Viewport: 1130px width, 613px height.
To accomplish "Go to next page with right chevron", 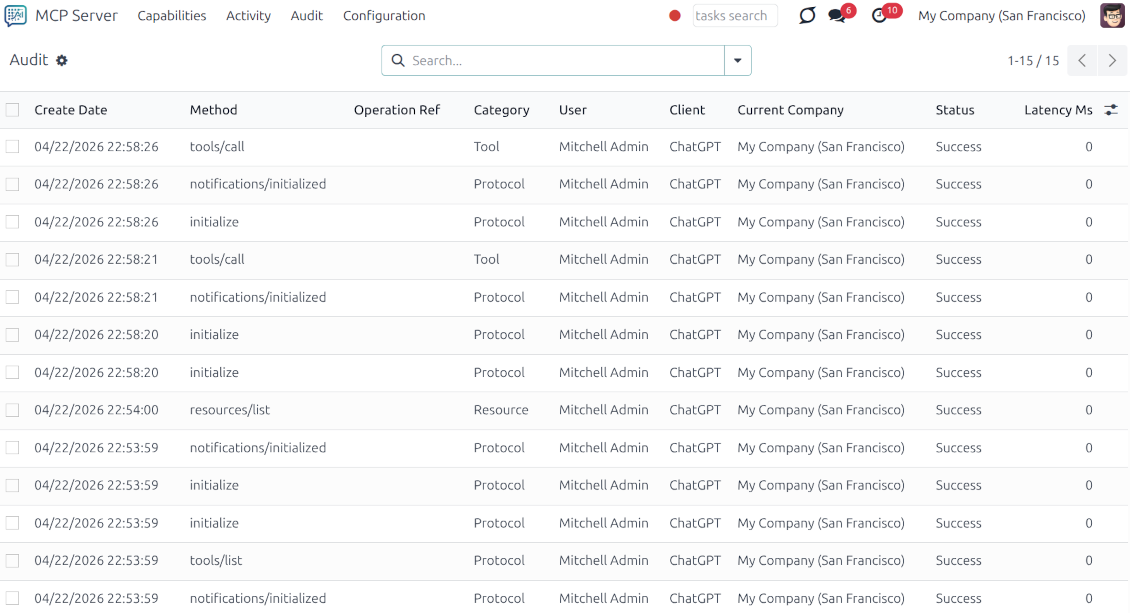I will click(x=1112, y=60).
